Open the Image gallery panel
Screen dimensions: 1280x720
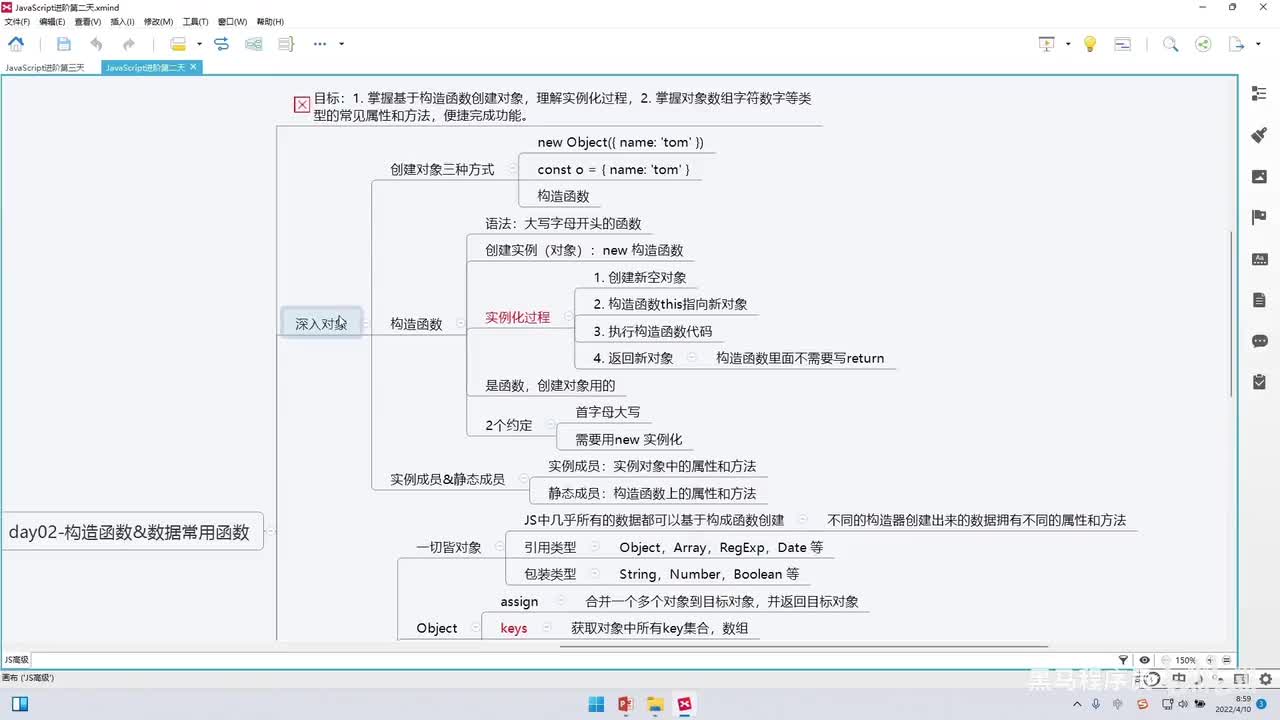point(1259,176)
